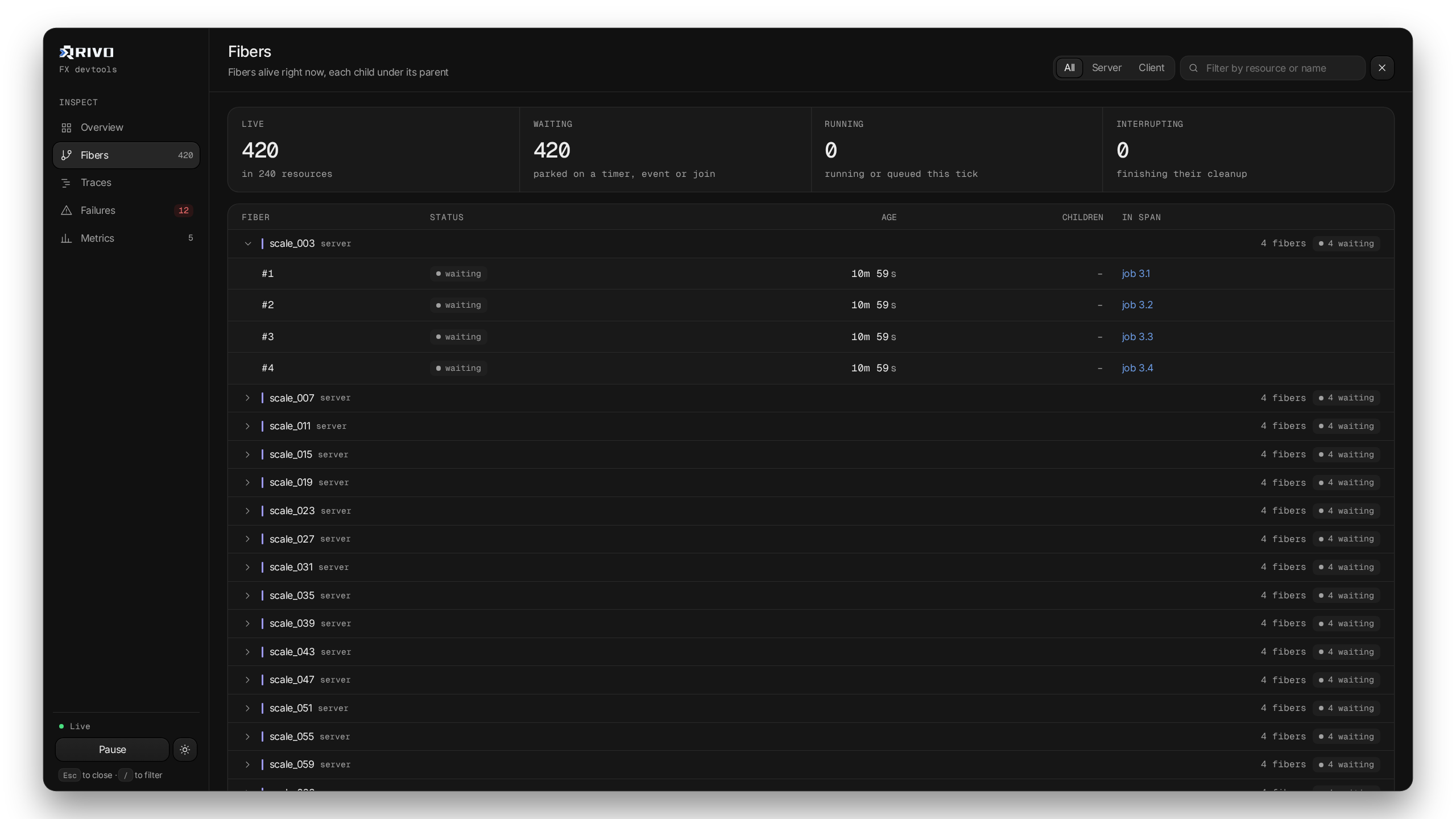This screenshot has height=819, width=1456.
Task: Expand the scale_019 resource group
Action: [x=248, y=482]
